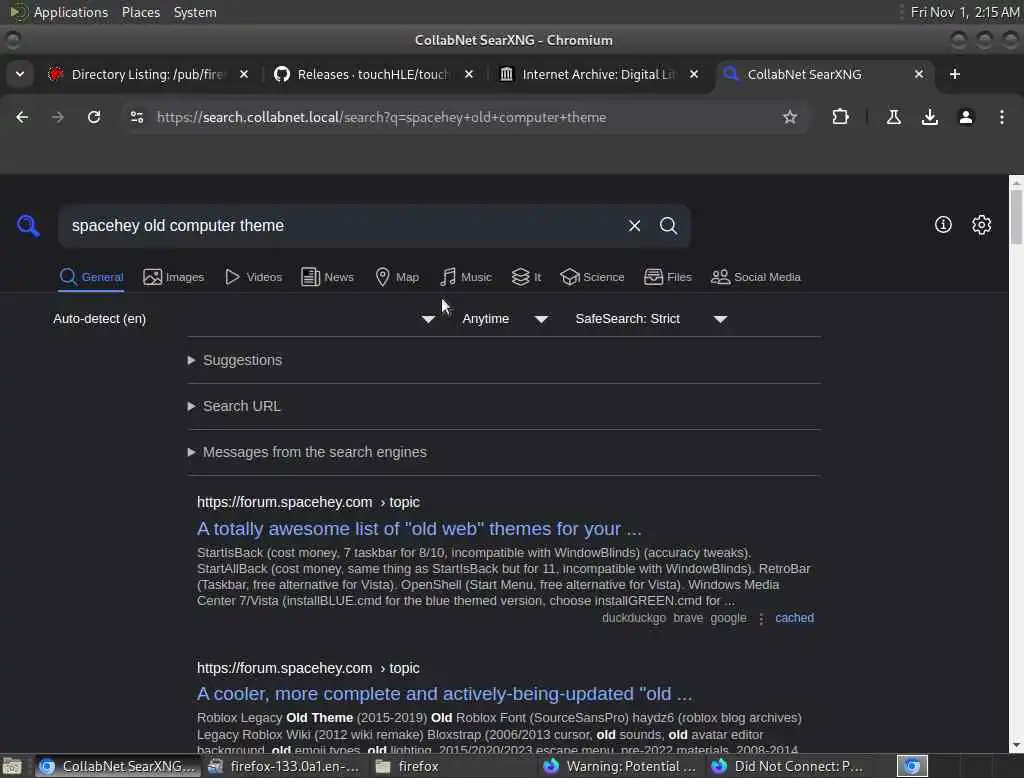Select the News search category
Screen dimensions: 1024x778
[x=327, y=277]
